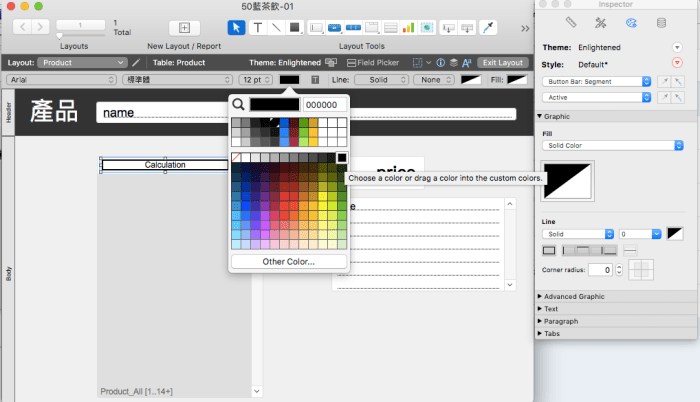
Task: Open the Arial font dropdown
Action: pos(60,78)
